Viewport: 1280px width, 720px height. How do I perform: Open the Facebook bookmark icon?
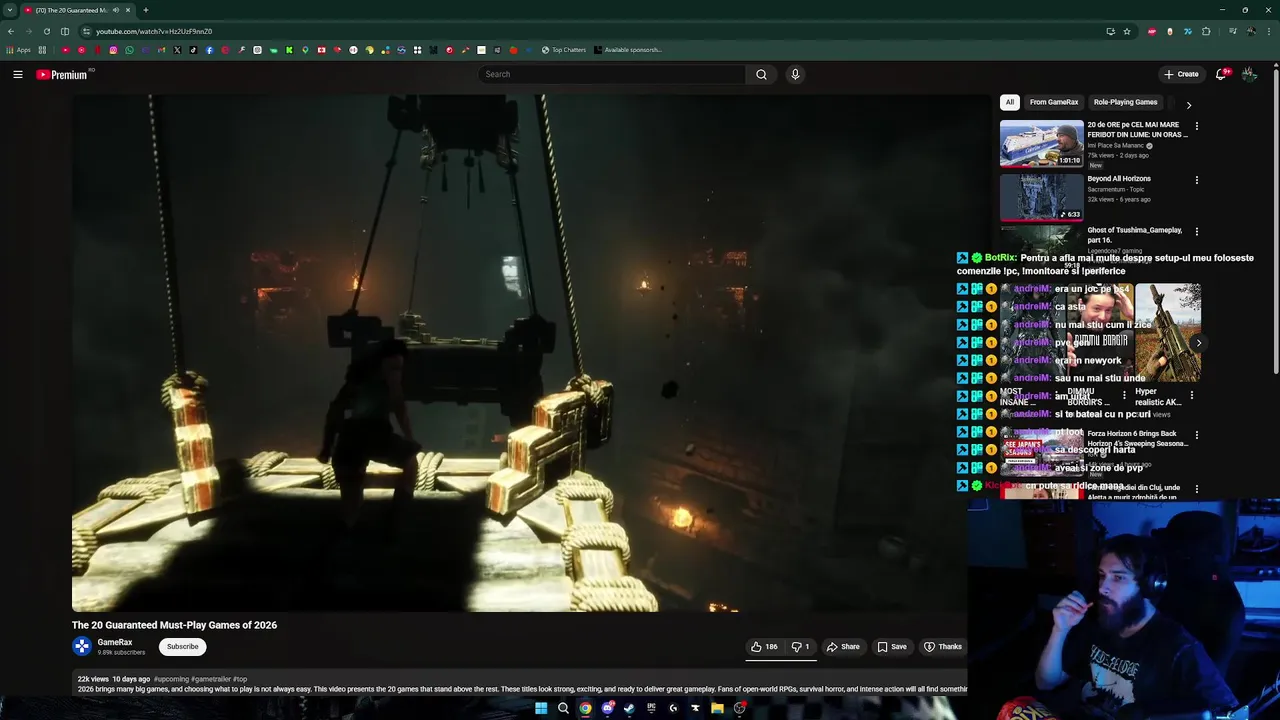209,50
